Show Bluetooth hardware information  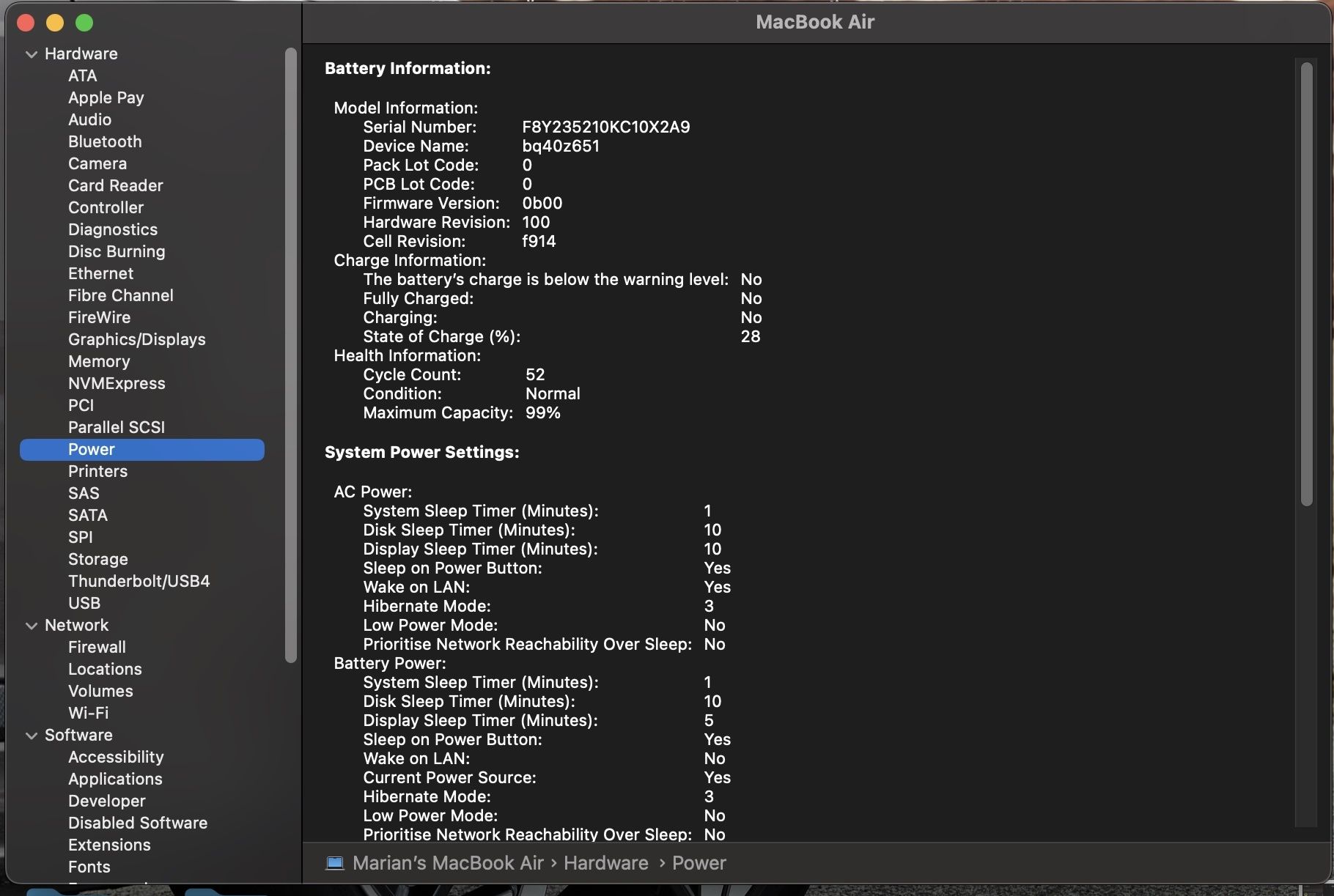[x=105, y=141]
